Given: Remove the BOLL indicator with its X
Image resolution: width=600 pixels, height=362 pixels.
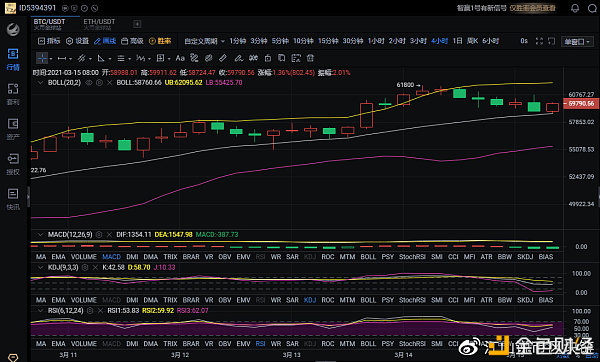Looking at the screenshot, I should tap(109, 83).
